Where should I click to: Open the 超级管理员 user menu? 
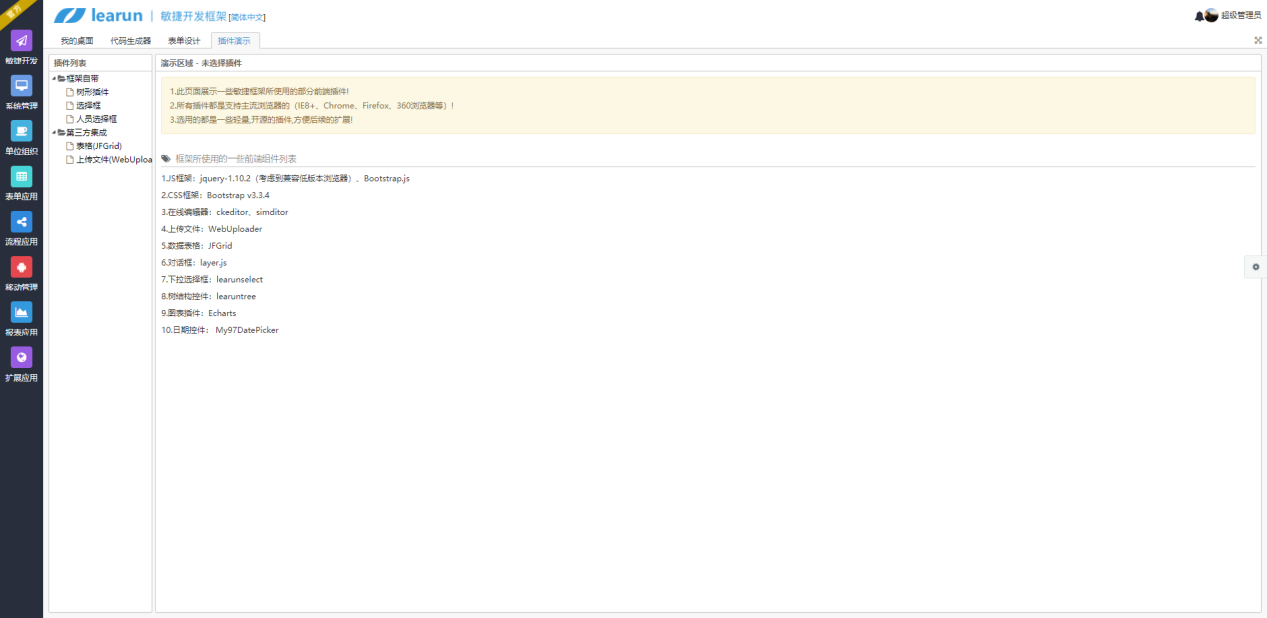click(1240, 16)
